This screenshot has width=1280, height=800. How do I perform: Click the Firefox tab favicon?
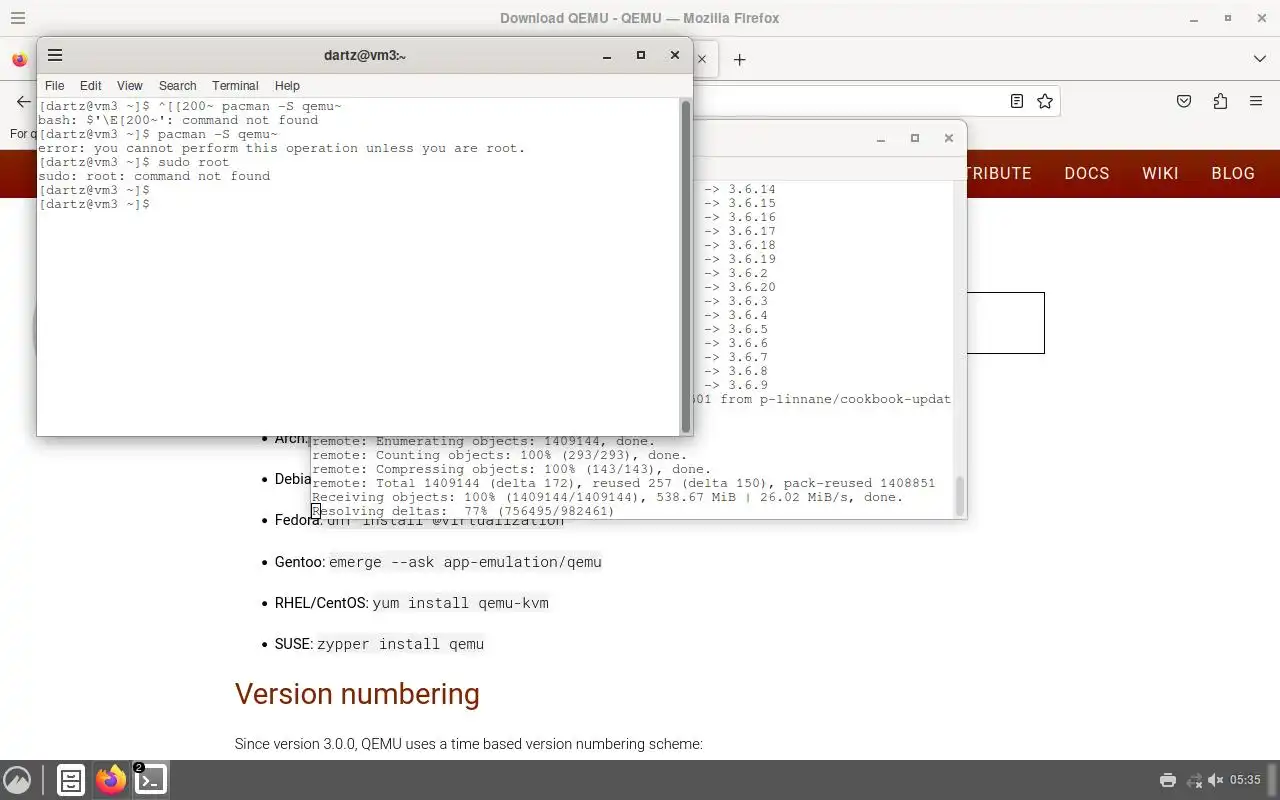click(x=19, y=60)
